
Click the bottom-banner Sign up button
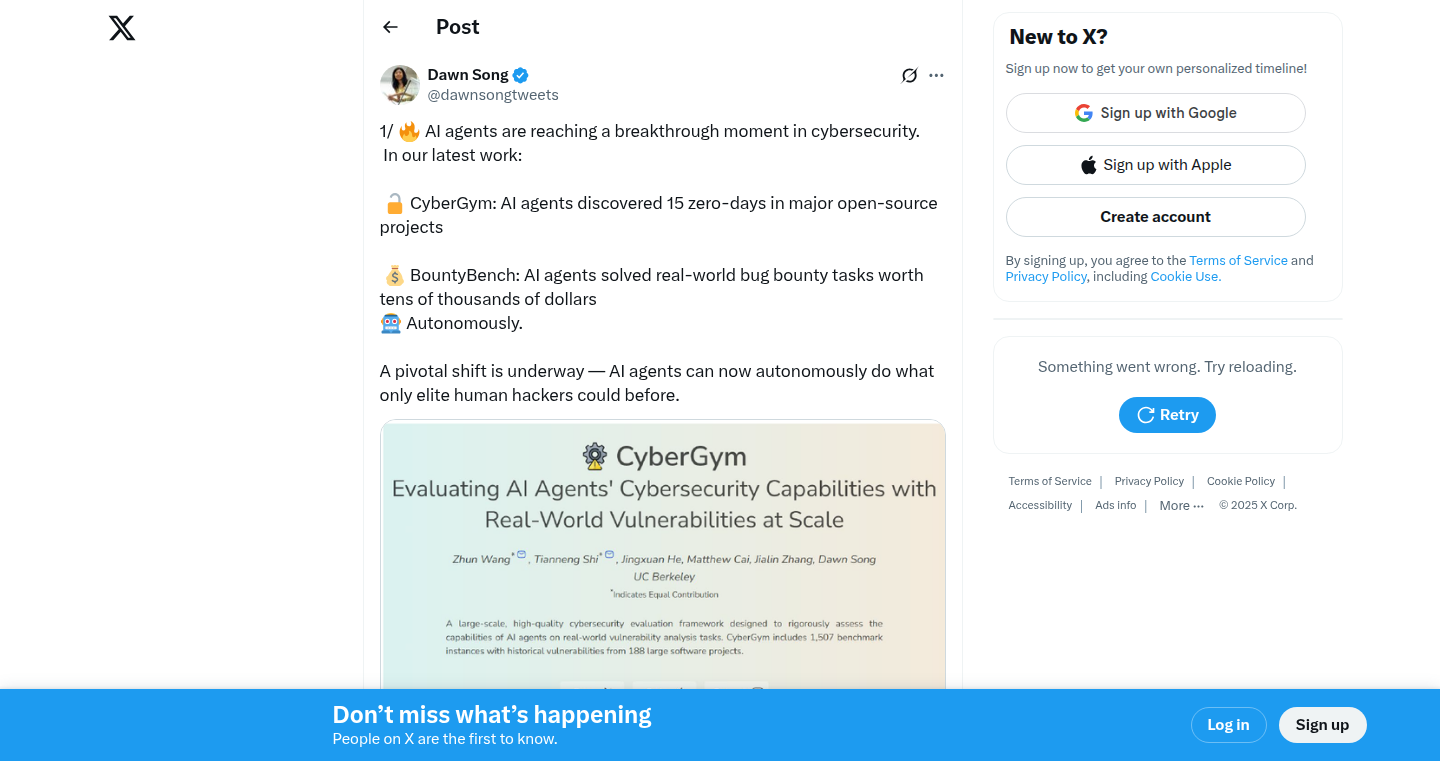tap(1322, 725)
